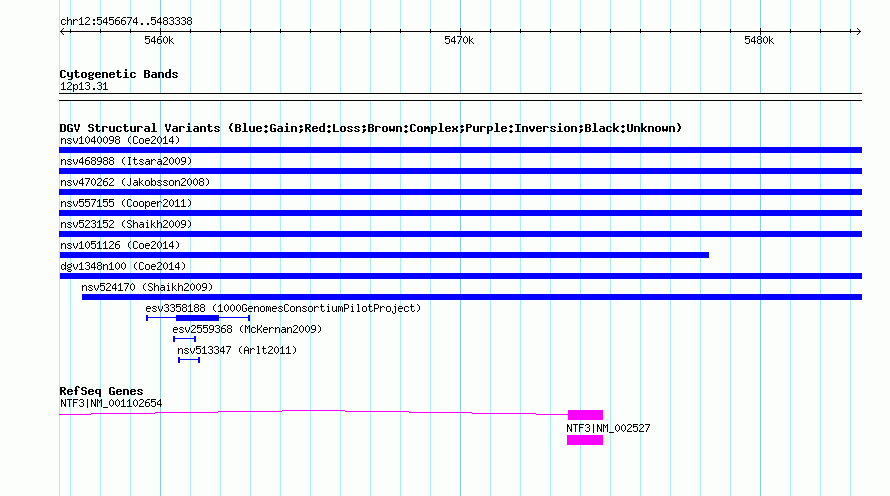Viewport: 890px width, 496px height.
Task: Select the blue gain bar under nsv468988
Action: click(460, 171)
